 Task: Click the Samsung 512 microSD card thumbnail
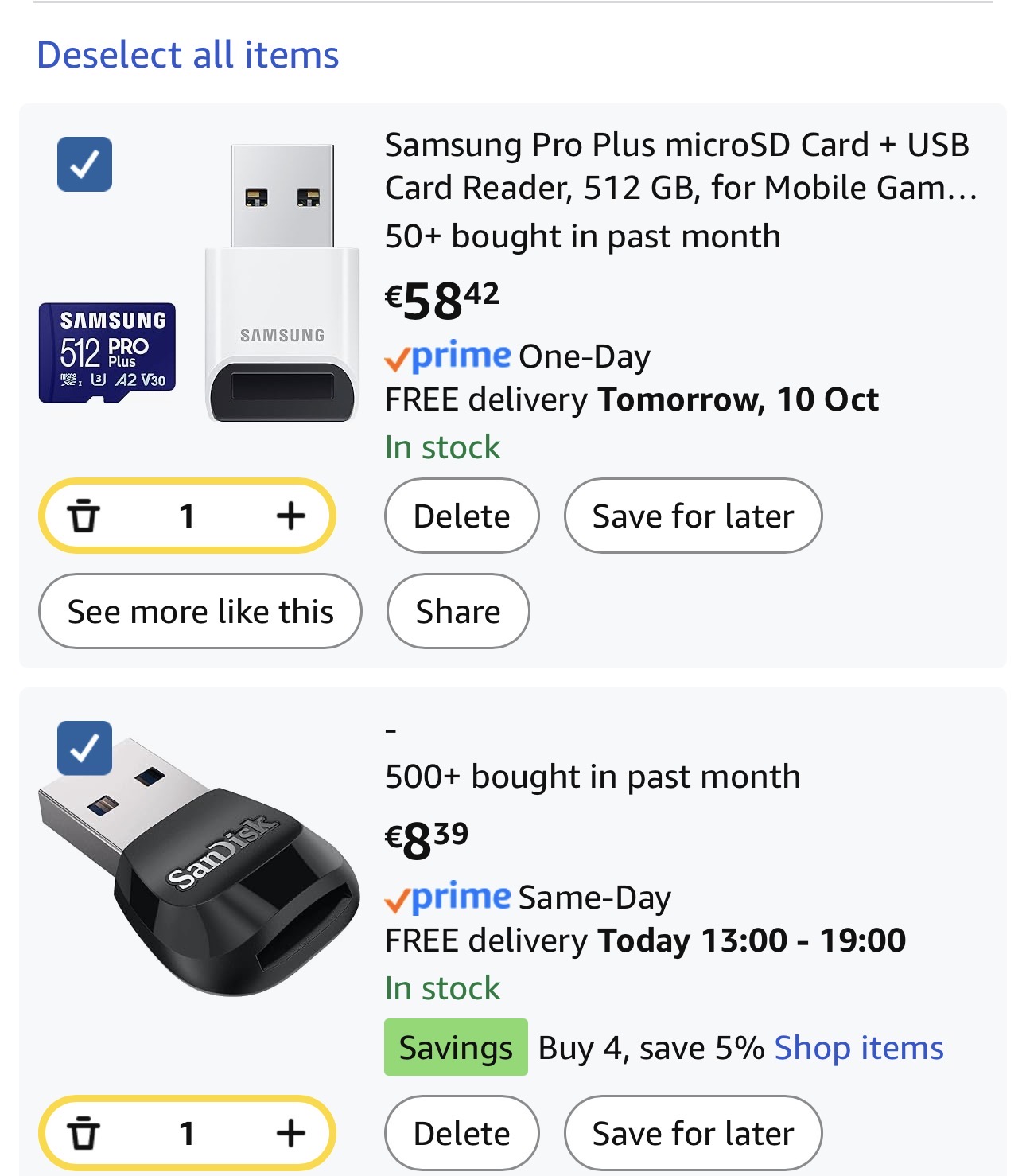[x=107, y=352]
